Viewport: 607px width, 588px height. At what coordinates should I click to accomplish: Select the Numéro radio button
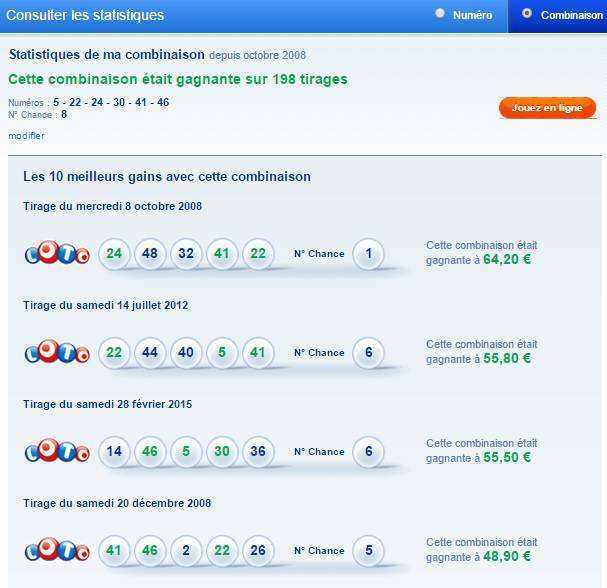tap(440, 14)
